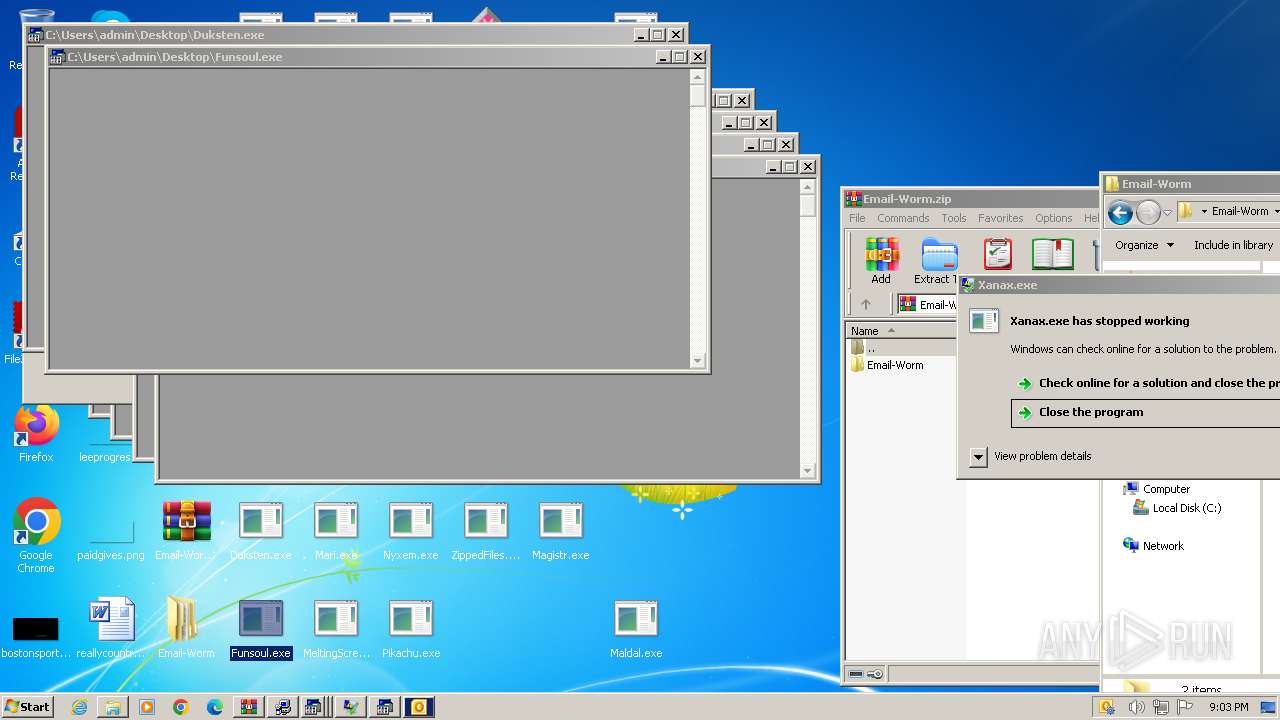
Task: Select the MeltingScre... desktop icon
Action: [x=336, y=629]
